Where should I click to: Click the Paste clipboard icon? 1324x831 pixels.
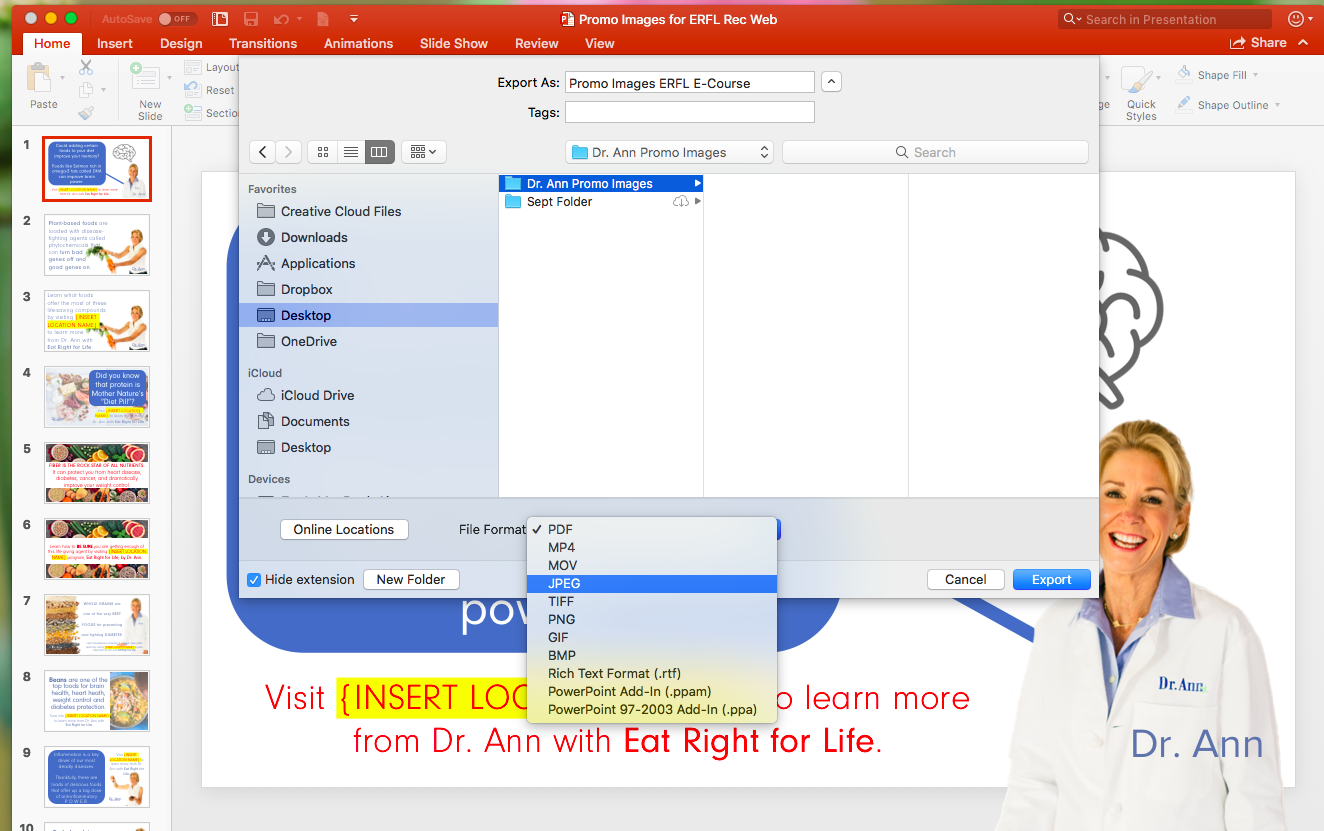pyautogui.click(x=39, y=77)
